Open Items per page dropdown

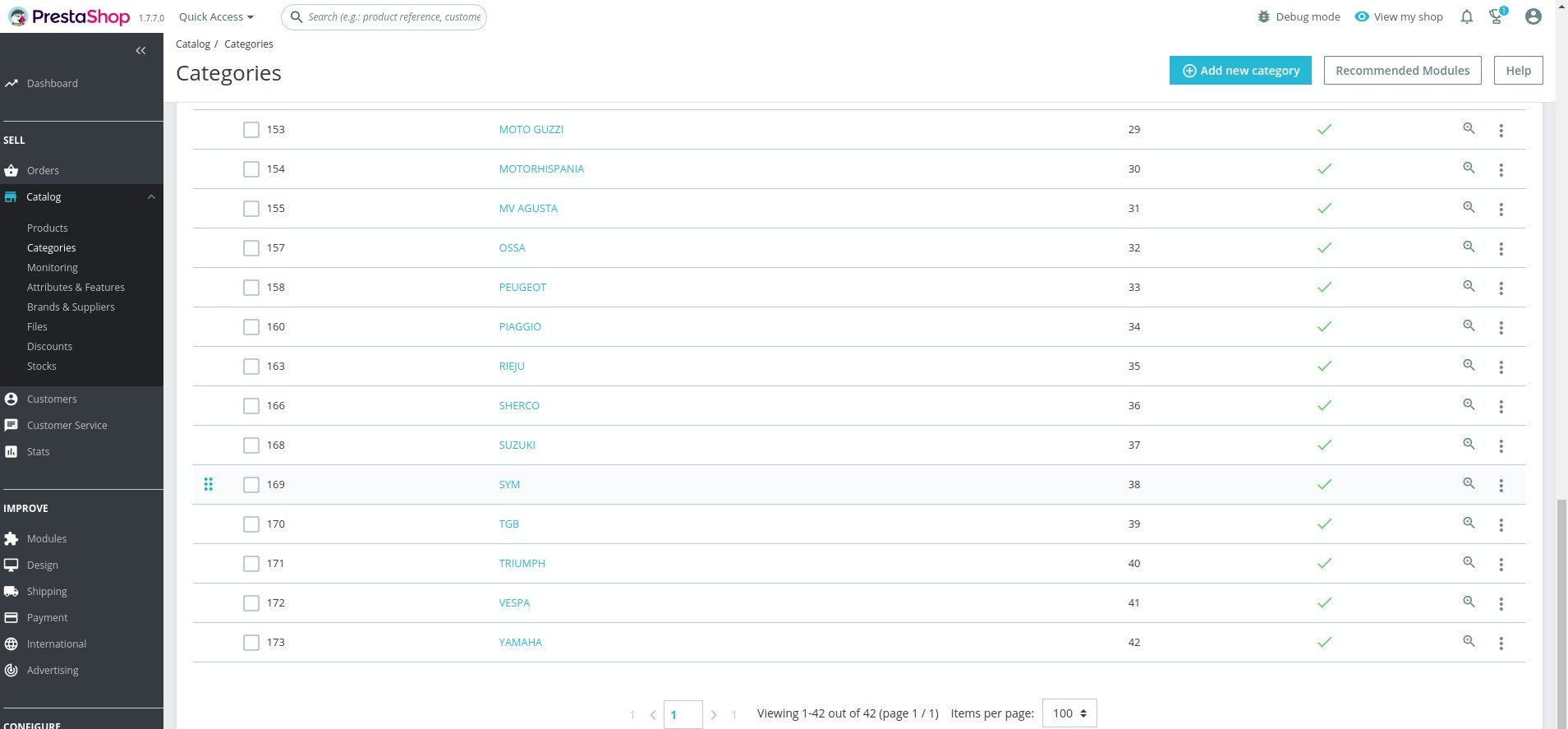point(1069,713)
